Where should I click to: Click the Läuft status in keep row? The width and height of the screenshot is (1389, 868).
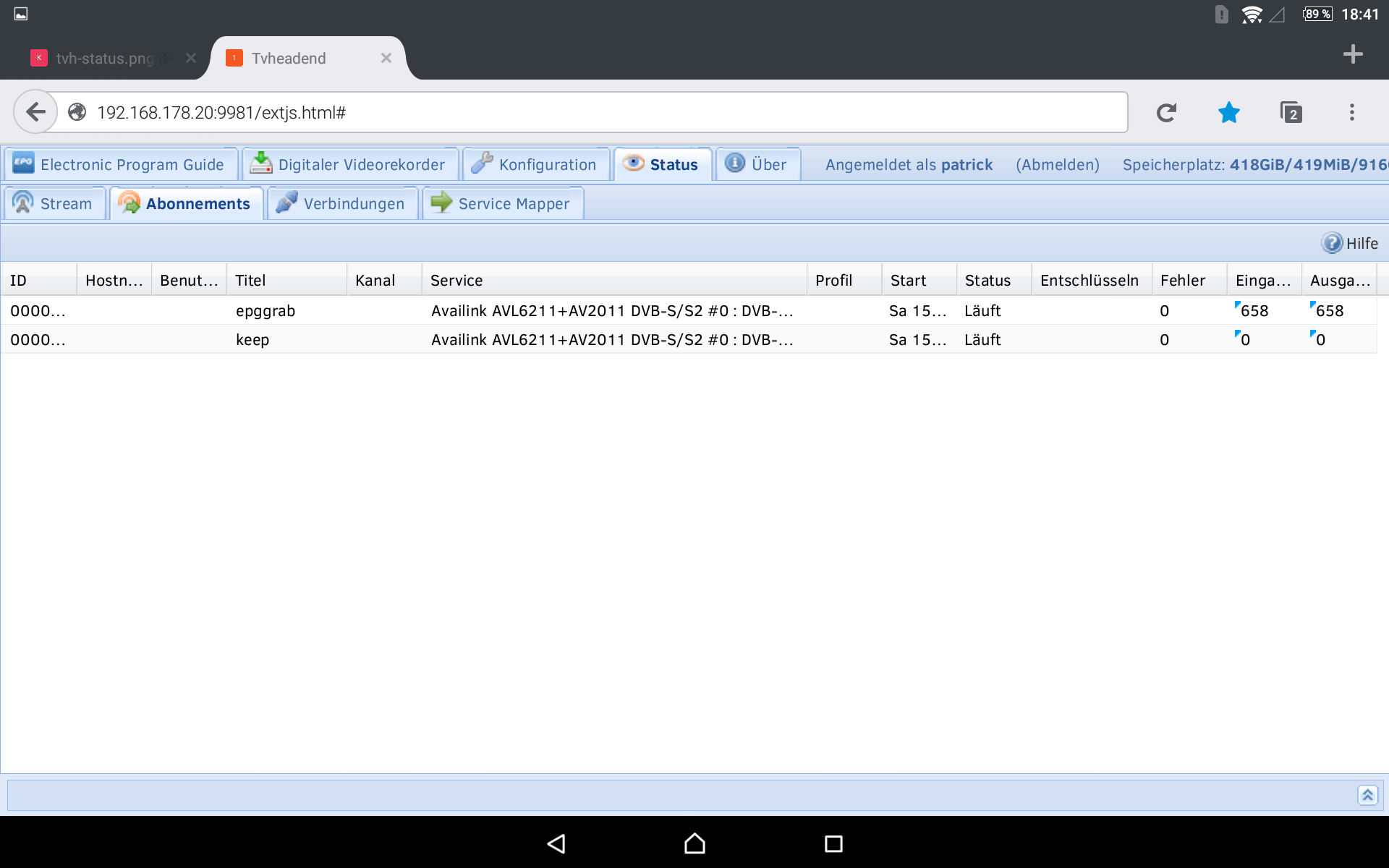click(982, 339)
